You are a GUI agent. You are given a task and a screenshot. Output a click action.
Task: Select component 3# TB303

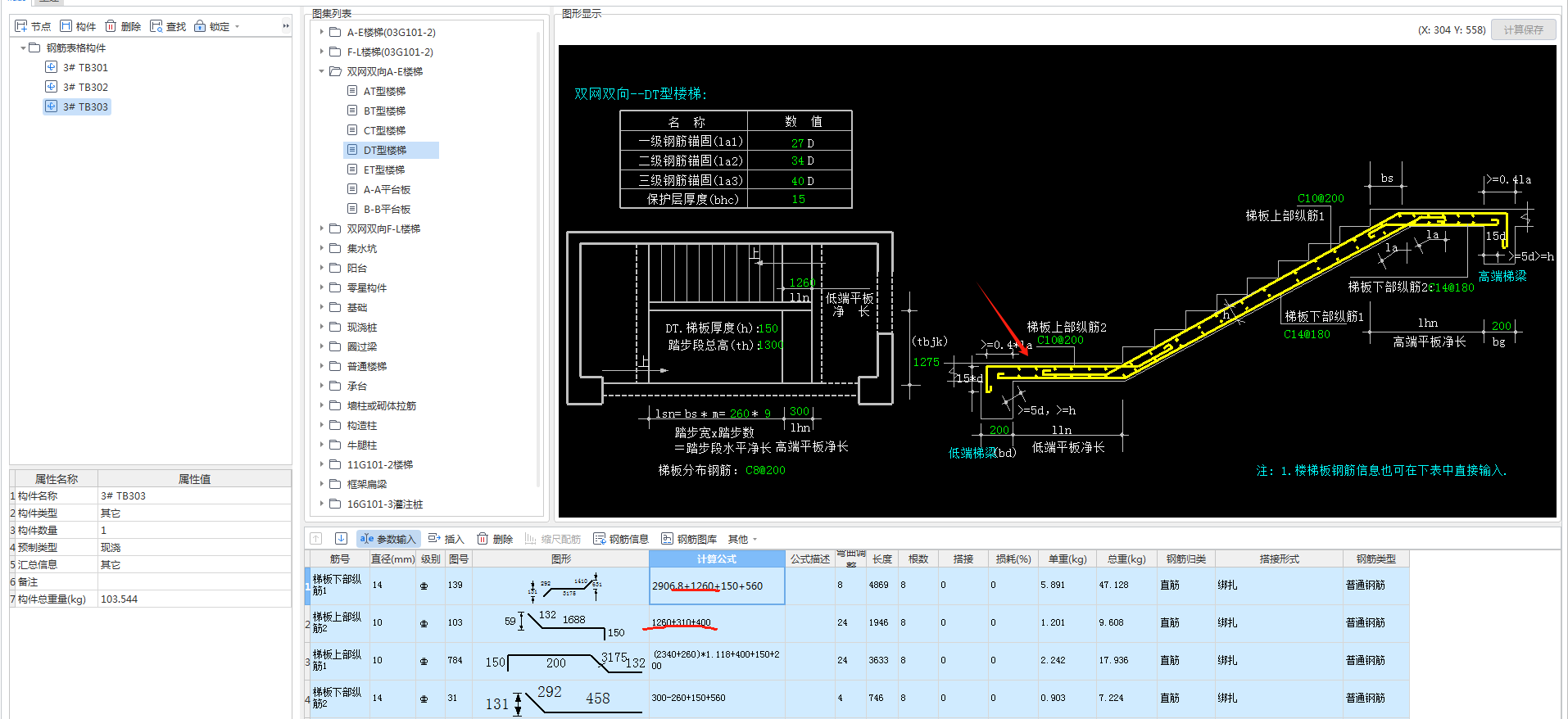coord(85,107)
